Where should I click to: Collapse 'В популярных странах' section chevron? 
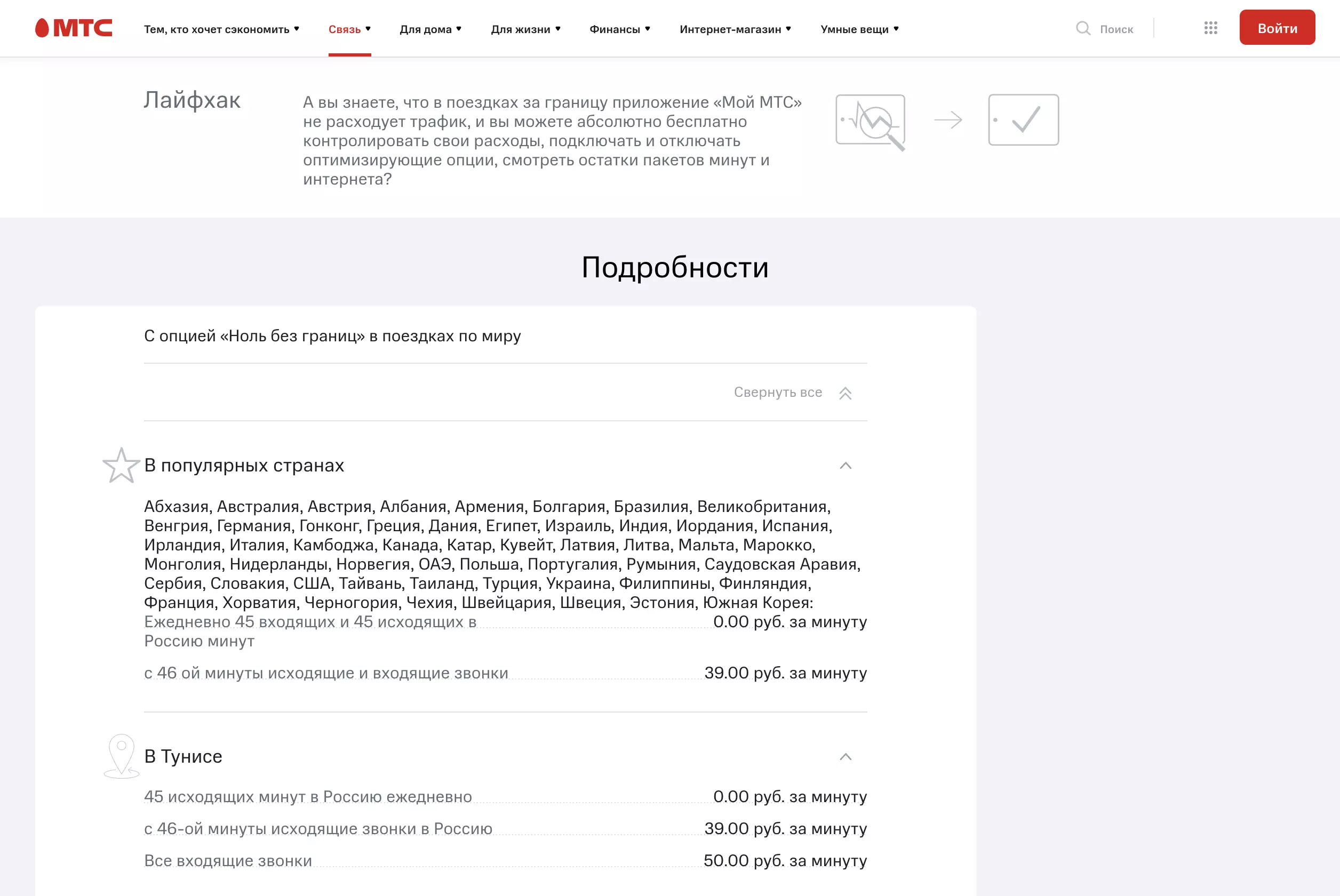[x=845, y=466]
